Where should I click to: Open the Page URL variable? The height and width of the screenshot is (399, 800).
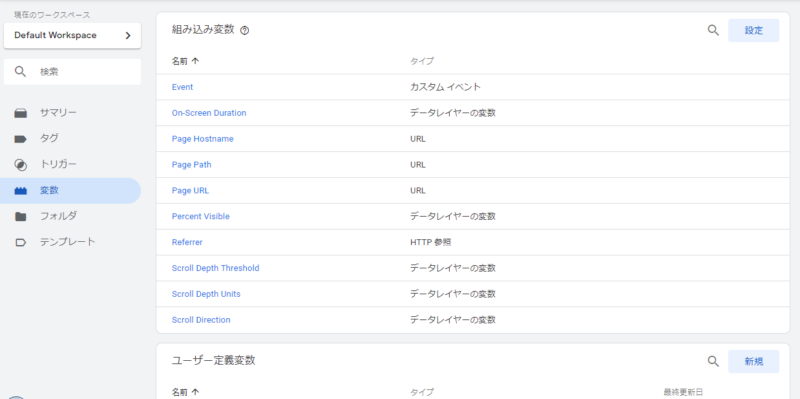click(x=190, y=191)
